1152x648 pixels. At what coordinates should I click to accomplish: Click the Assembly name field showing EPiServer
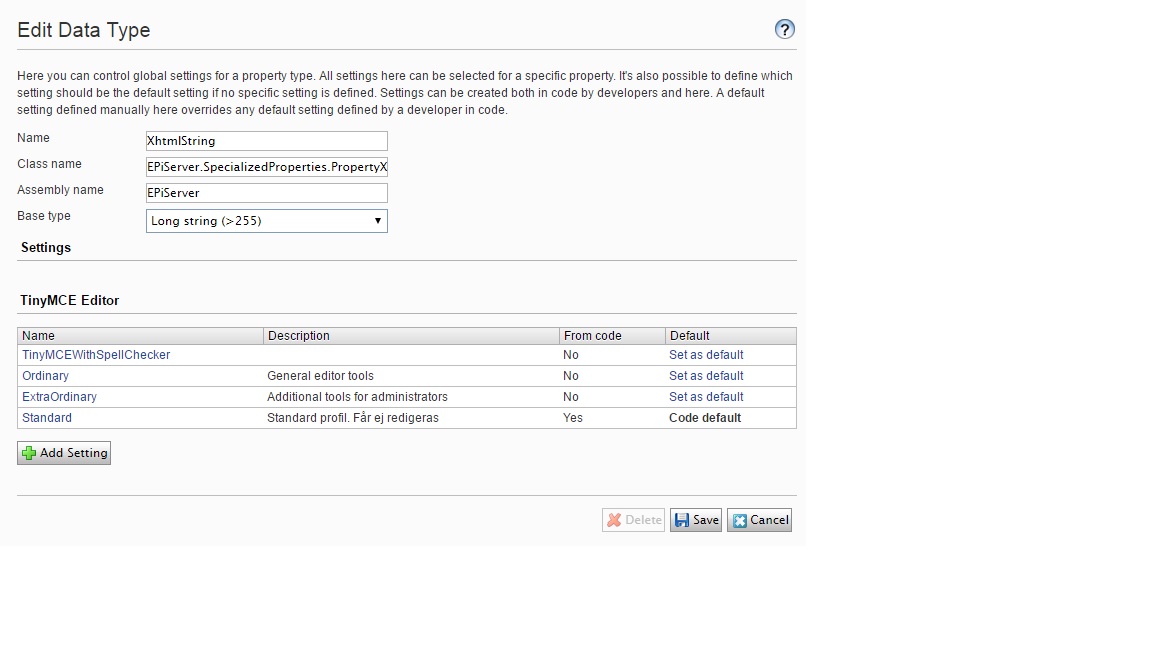266,192
